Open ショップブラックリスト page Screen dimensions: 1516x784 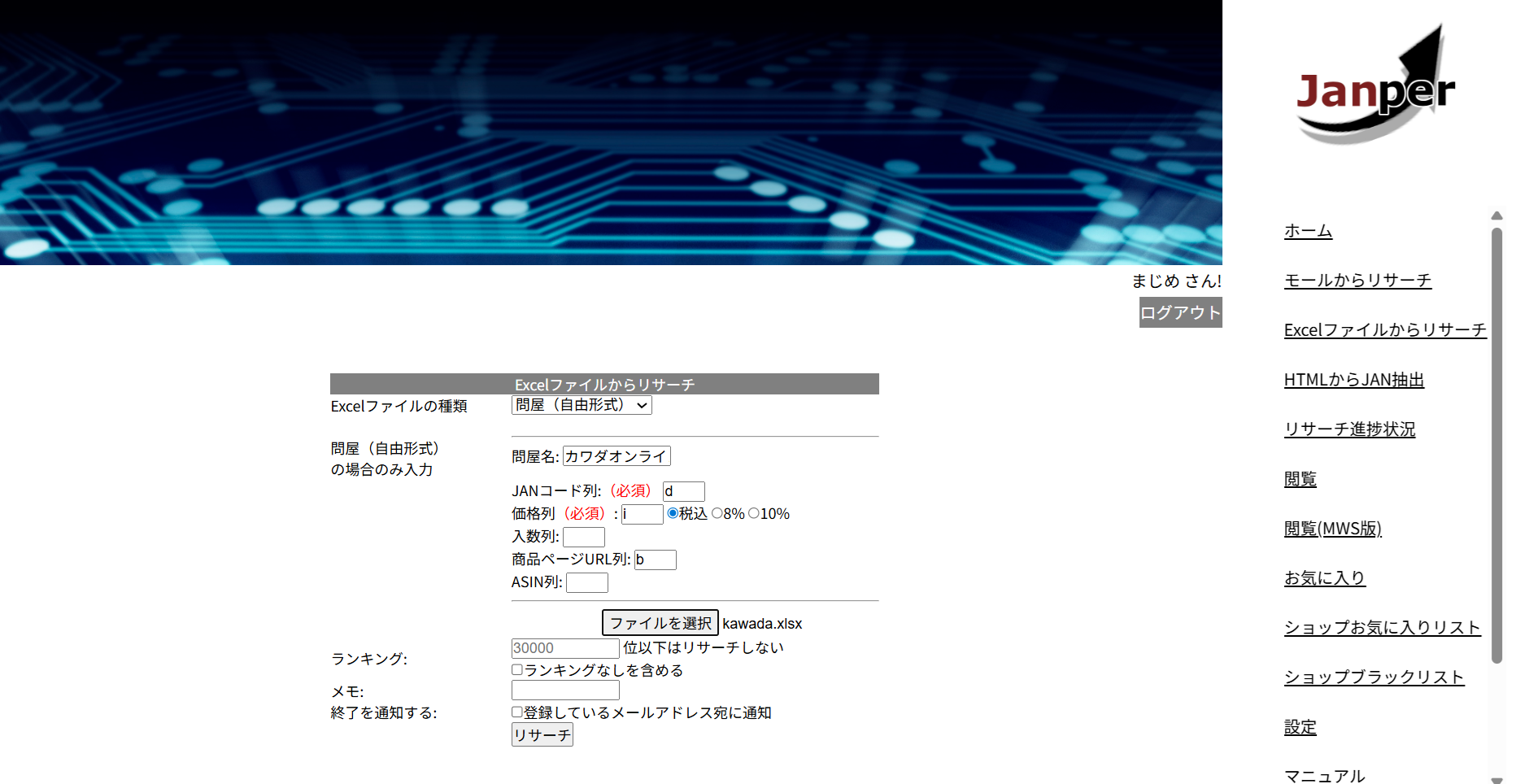(x=1374, y=677)
